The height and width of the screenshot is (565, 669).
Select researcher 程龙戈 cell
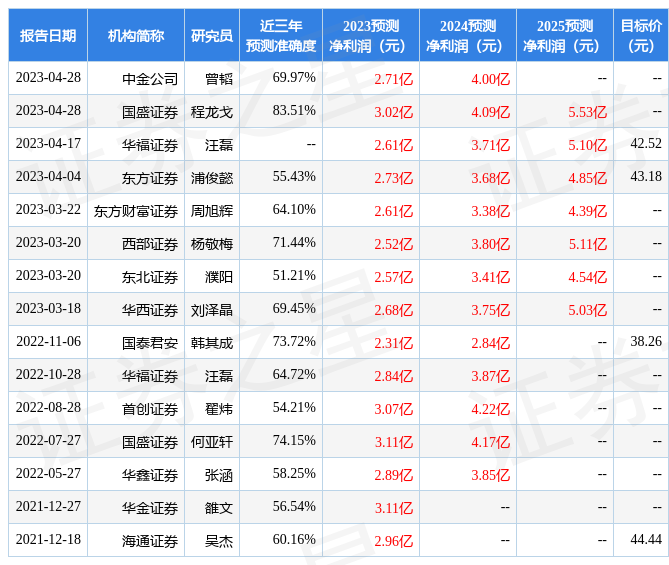click(x=212, y=112)
